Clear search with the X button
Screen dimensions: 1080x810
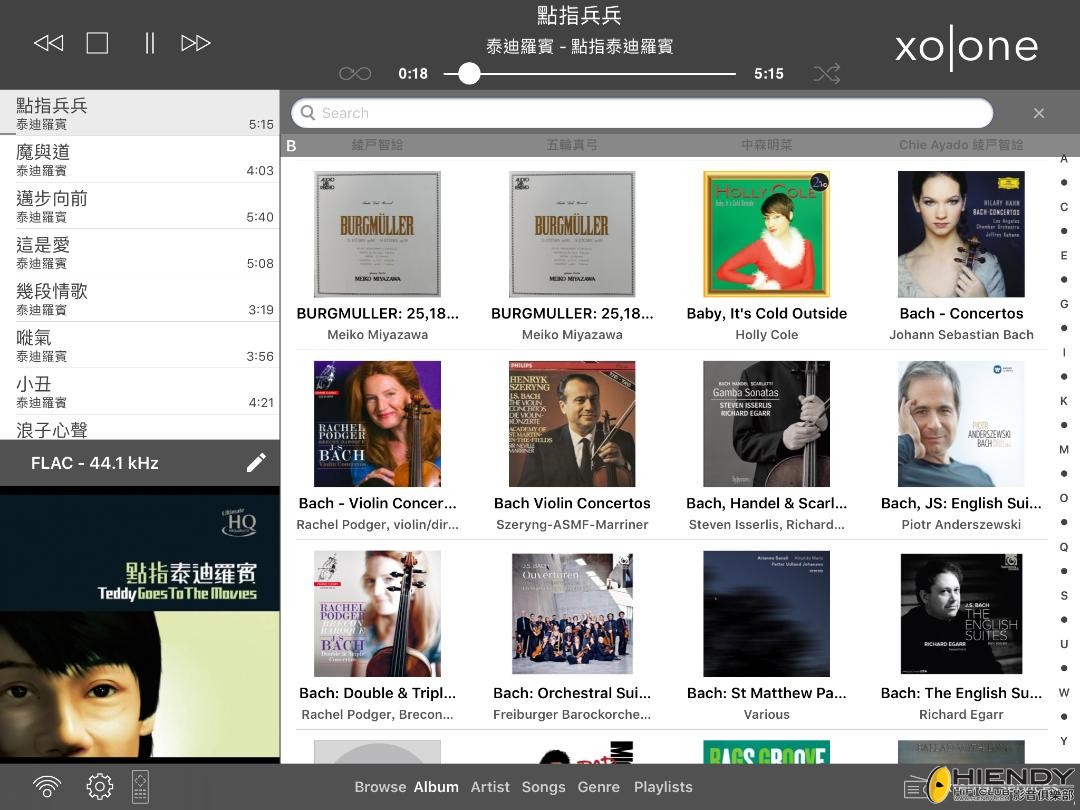pos(1039,113)
